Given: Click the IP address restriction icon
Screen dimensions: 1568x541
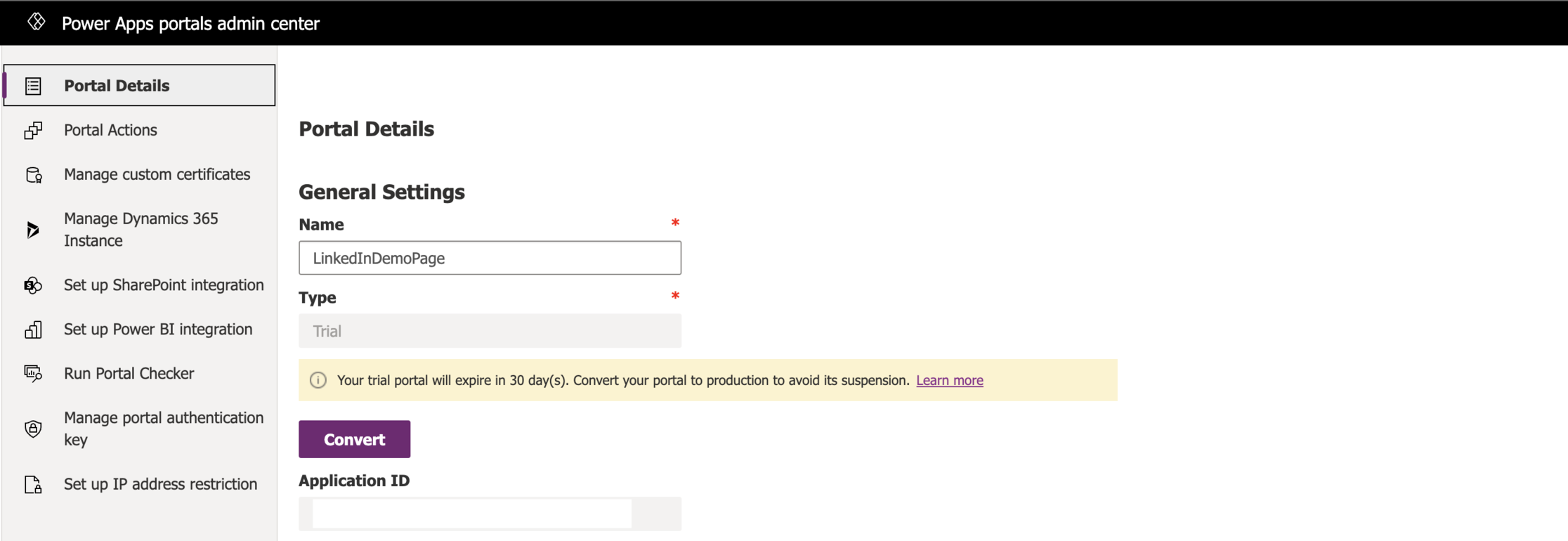Looking at the screenshot, I should [x=33, y=485].
